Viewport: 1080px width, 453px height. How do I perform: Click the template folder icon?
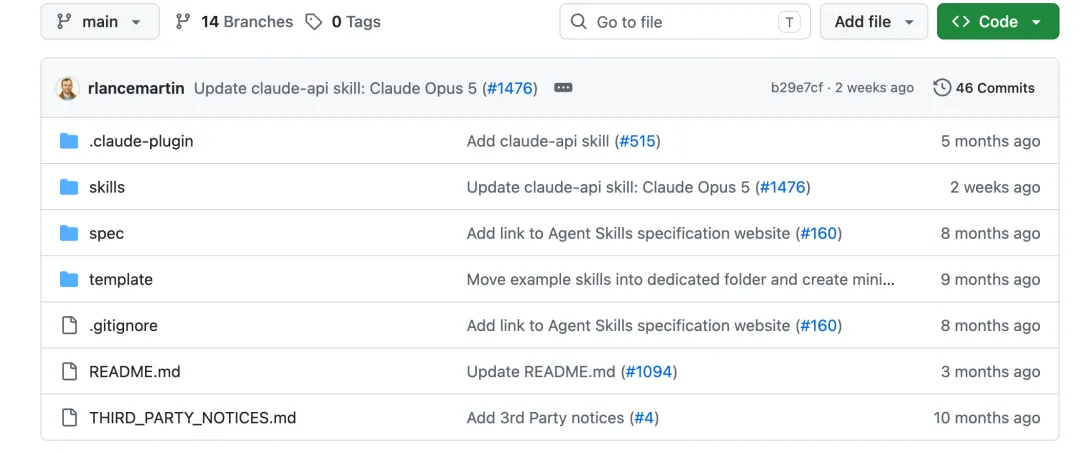pos(69,280)
